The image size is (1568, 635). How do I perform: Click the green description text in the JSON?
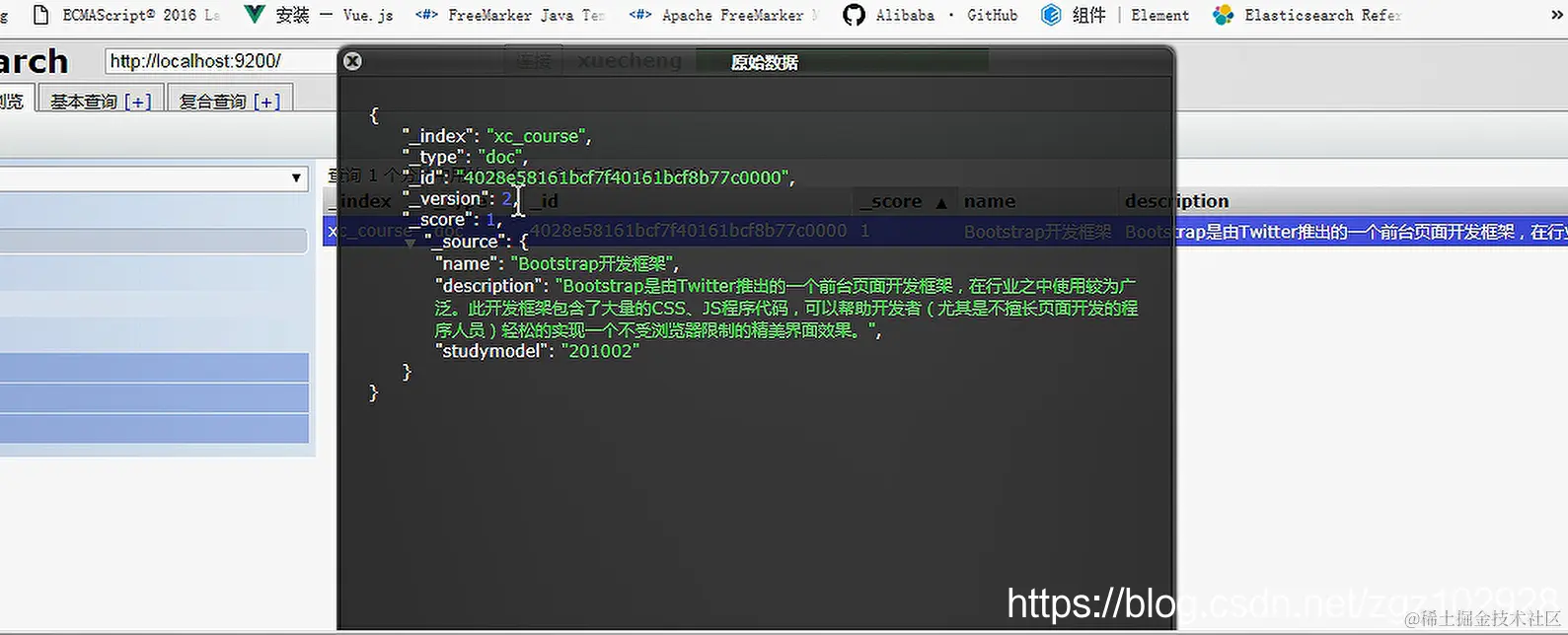pyautogui.click(x=786, y=308)
